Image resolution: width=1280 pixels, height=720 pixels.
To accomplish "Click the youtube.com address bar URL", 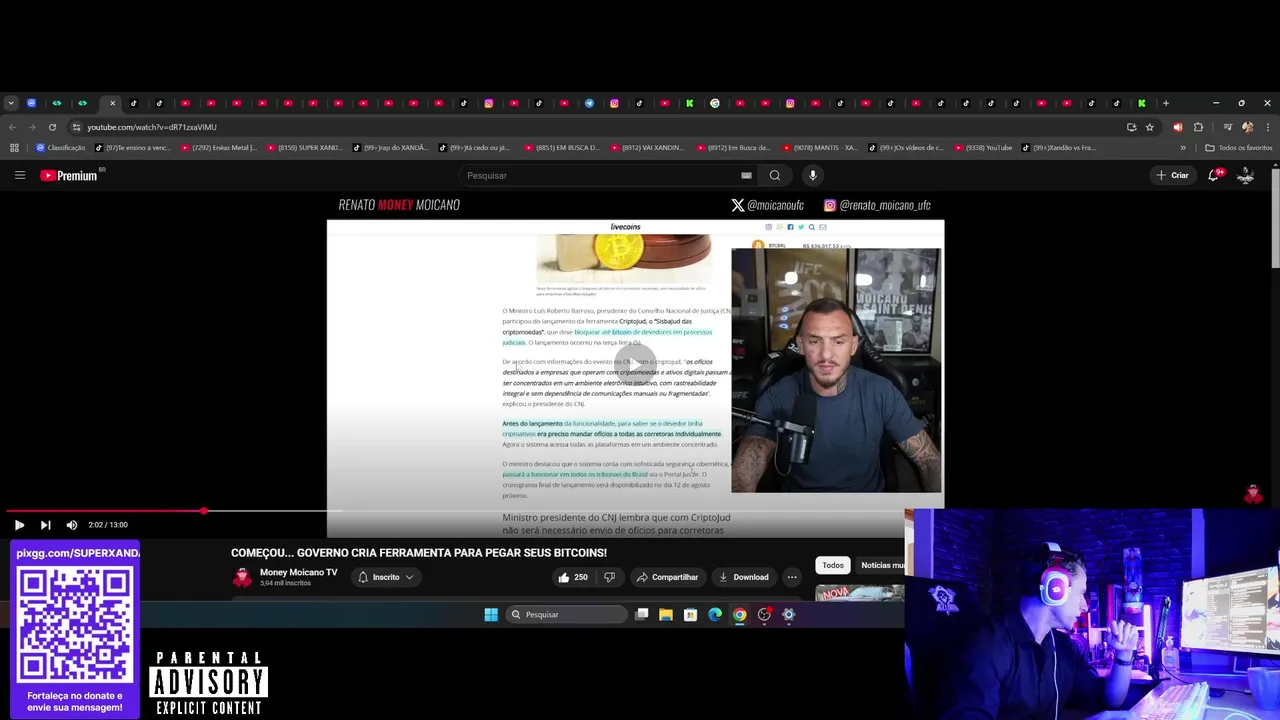I will click(151, 127).
